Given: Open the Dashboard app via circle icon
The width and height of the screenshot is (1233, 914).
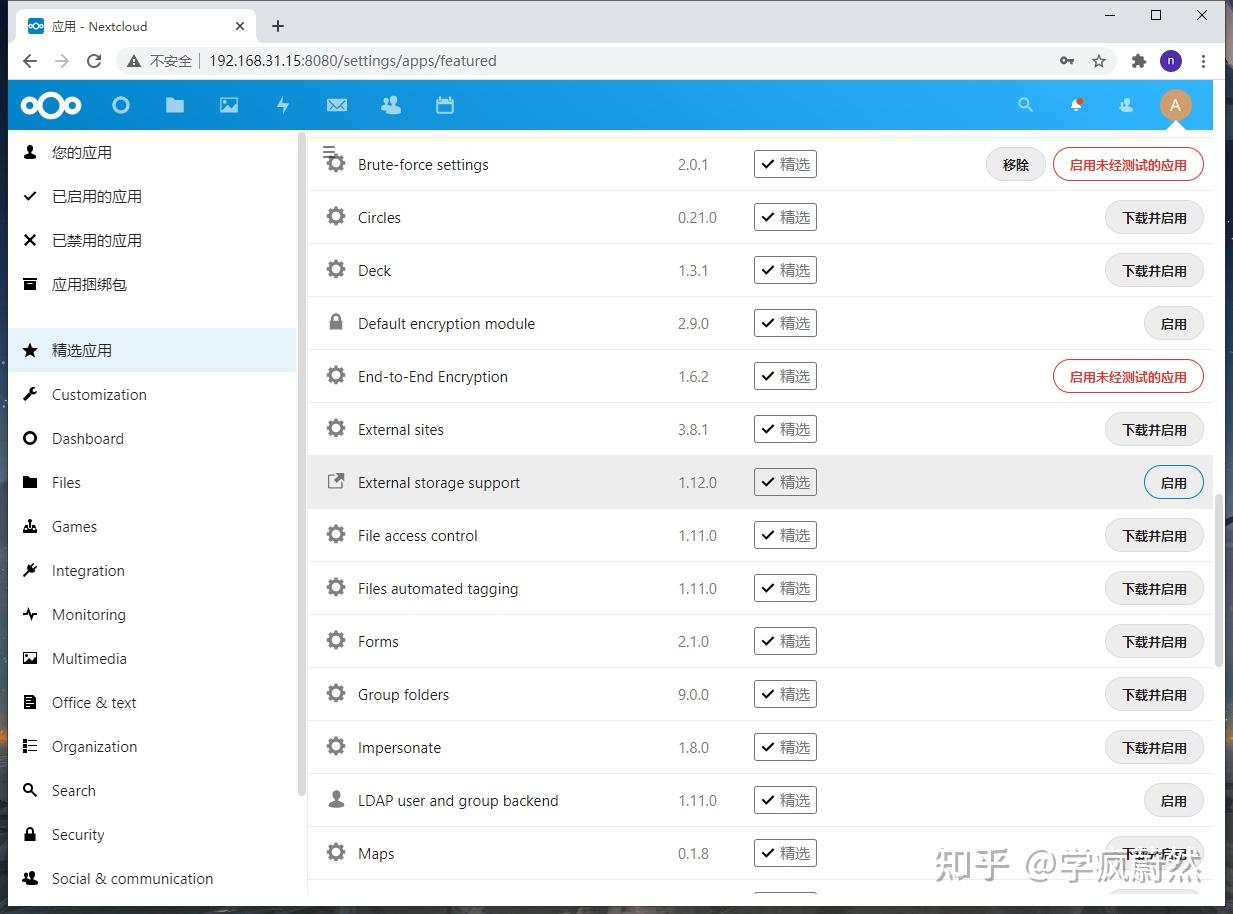Looking at the screenshot, I should pos(121,105).
